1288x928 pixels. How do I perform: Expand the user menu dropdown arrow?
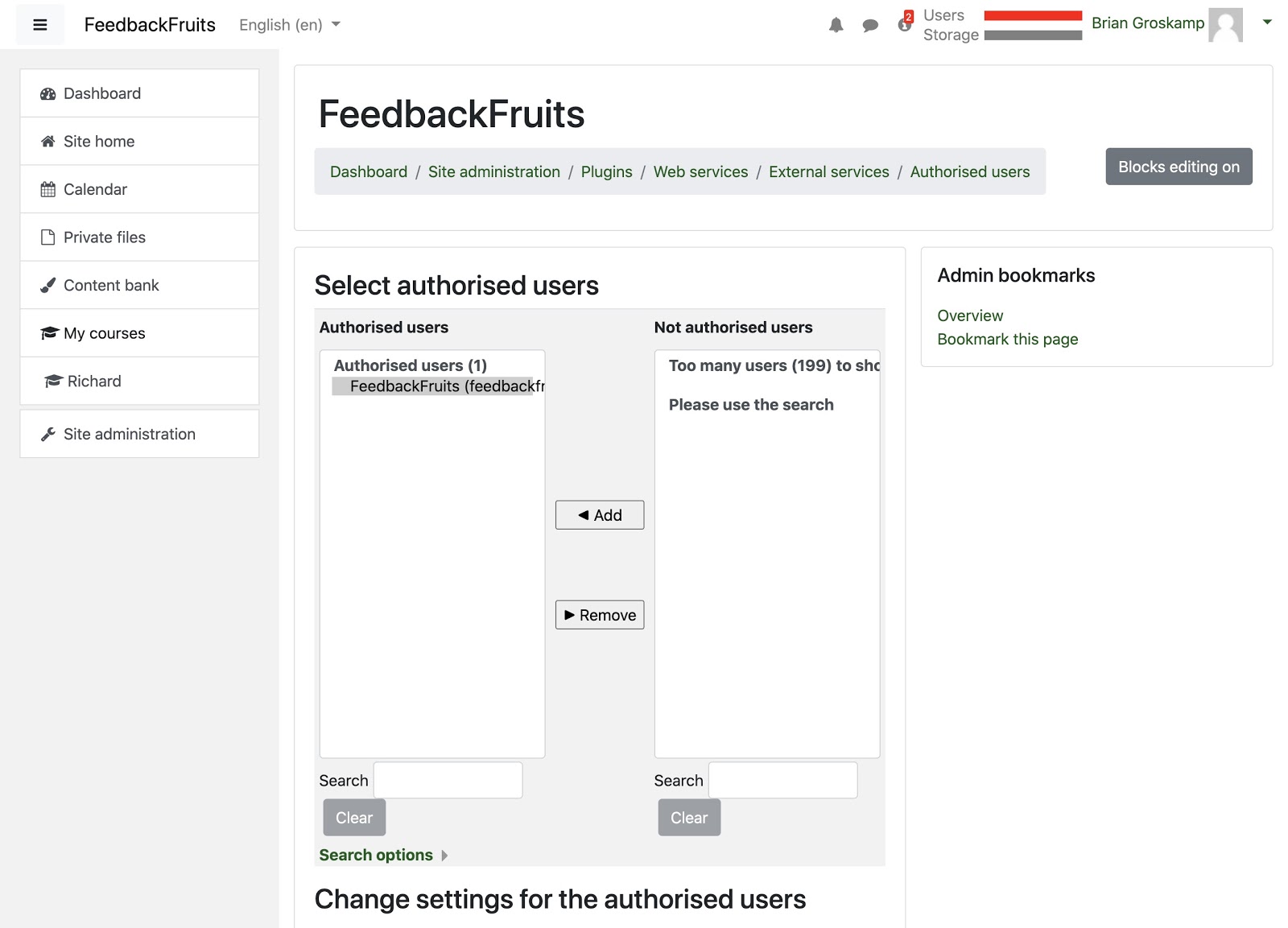tap(1266, 23)
